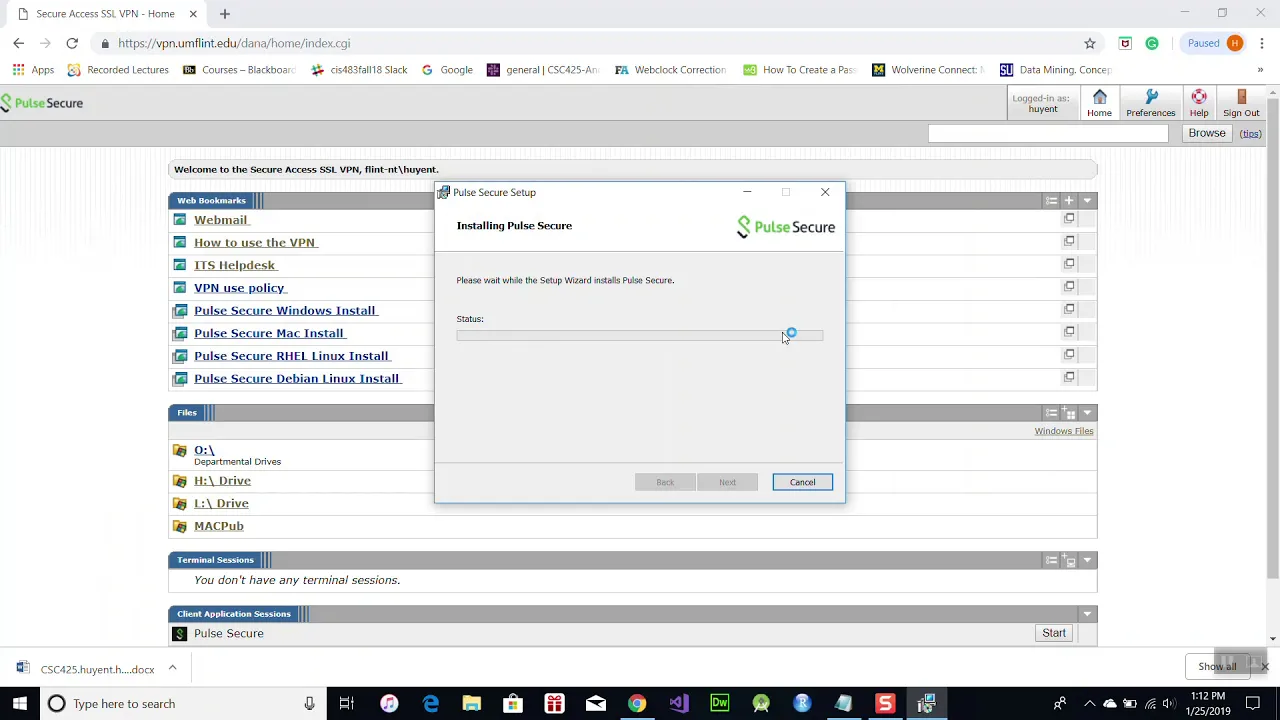Open the H:\ Drive link
This screenshot has width=1280, height=720.
(x=222, y=481)
